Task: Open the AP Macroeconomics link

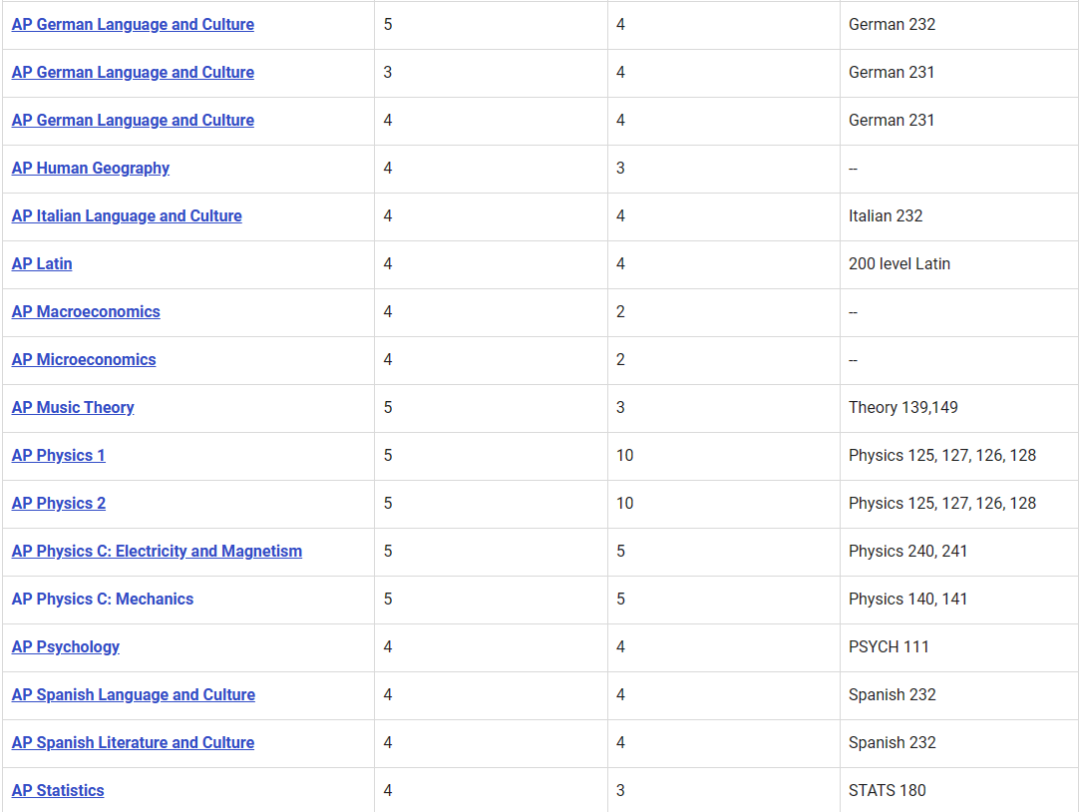Action: click(x=86, y=312)
